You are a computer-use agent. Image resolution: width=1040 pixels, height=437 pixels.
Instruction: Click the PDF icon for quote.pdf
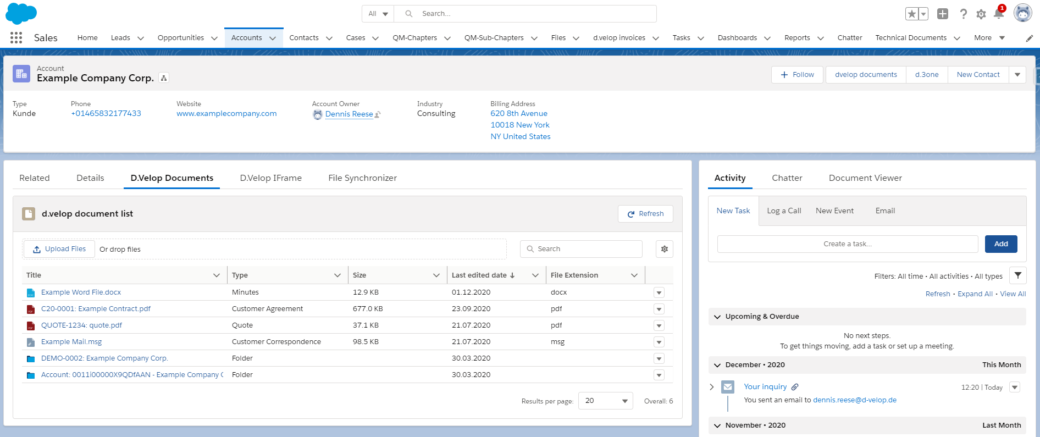[30, 325]
